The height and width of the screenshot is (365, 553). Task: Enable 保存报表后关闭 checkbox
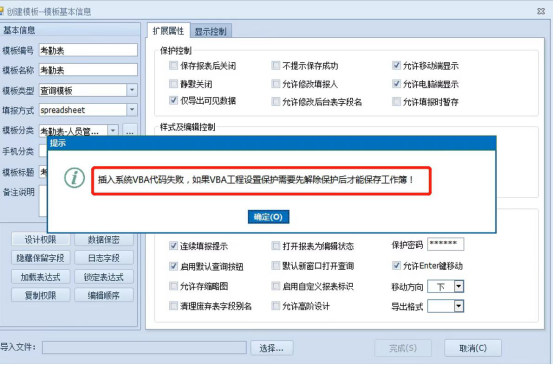174,66
